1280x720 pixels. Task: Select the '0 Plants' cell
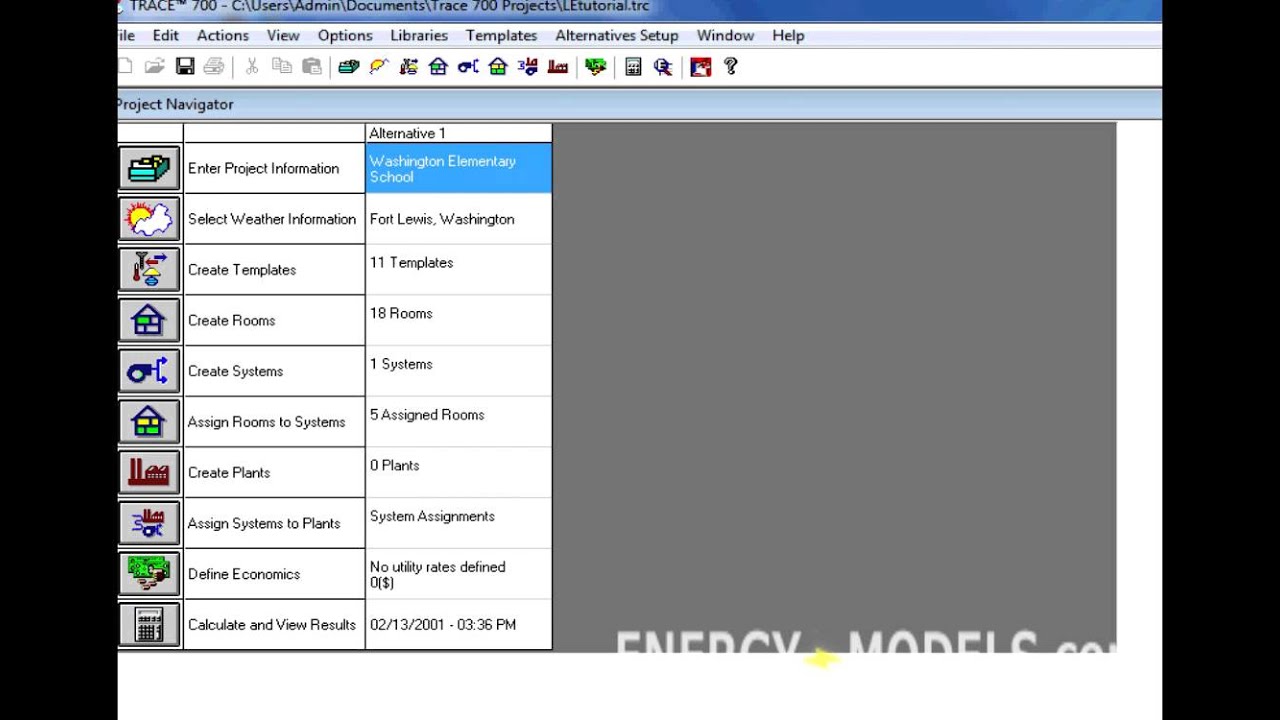point(459,472)
